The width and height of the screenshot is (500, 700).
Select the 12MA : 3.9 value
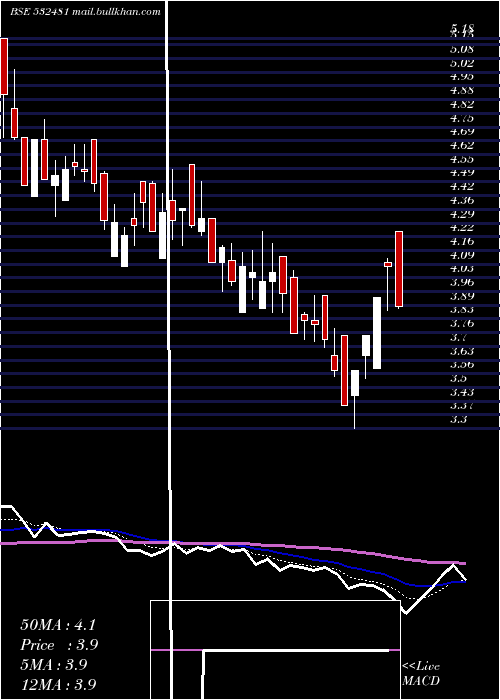(58, 684)
